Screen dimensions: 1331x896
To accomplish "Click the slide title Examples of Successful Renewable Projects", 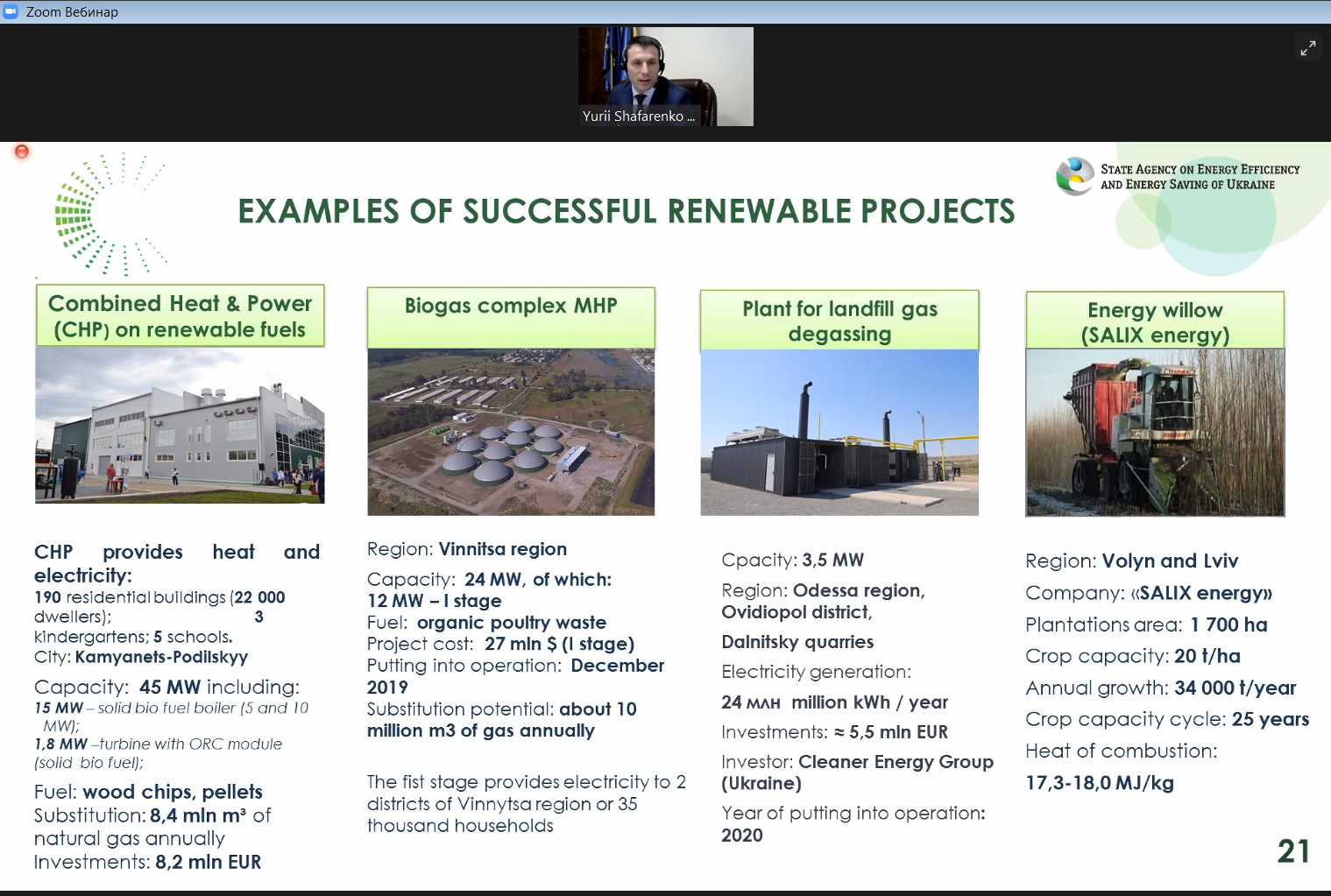I will tap(626, 212).
